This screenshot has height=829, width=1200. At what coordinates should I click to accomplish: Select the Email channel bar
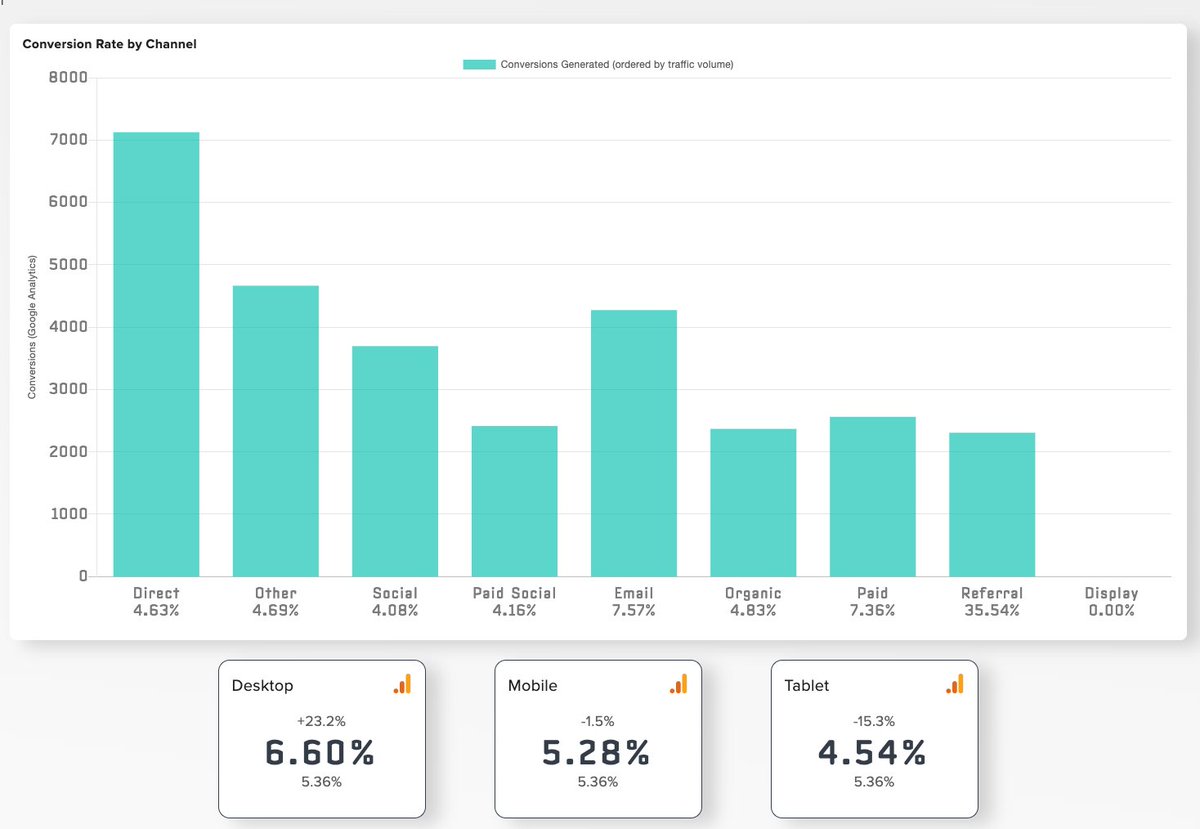tap(634, 443)
